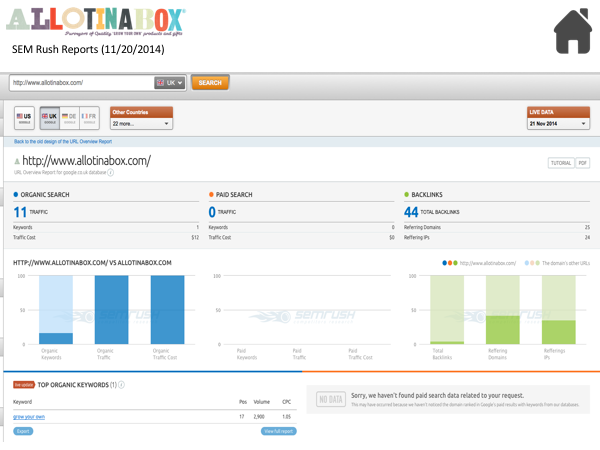Click the URL vs domain comparison heading
This screenshot has width=600, height=450.
pos(92,263)
